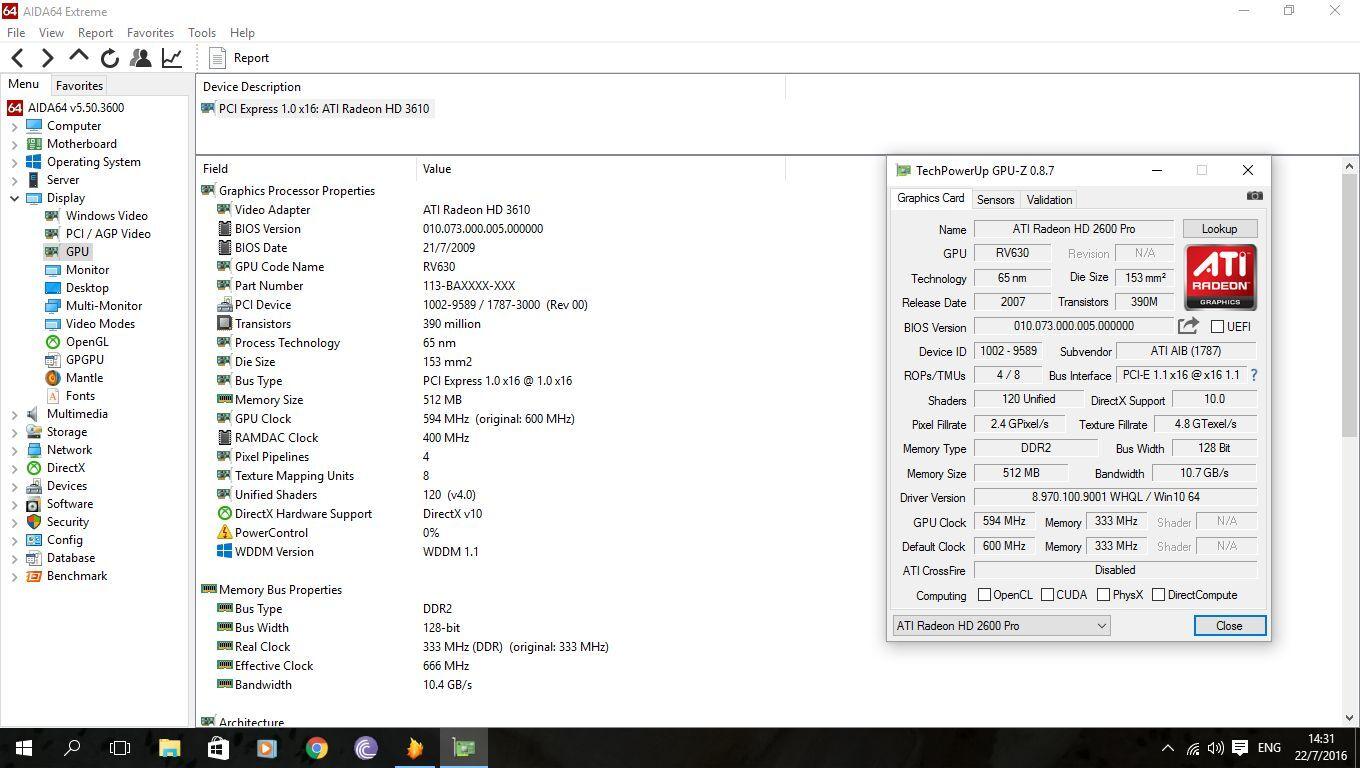
Task: Open the Favorites menu
Action: click(150, 33)
